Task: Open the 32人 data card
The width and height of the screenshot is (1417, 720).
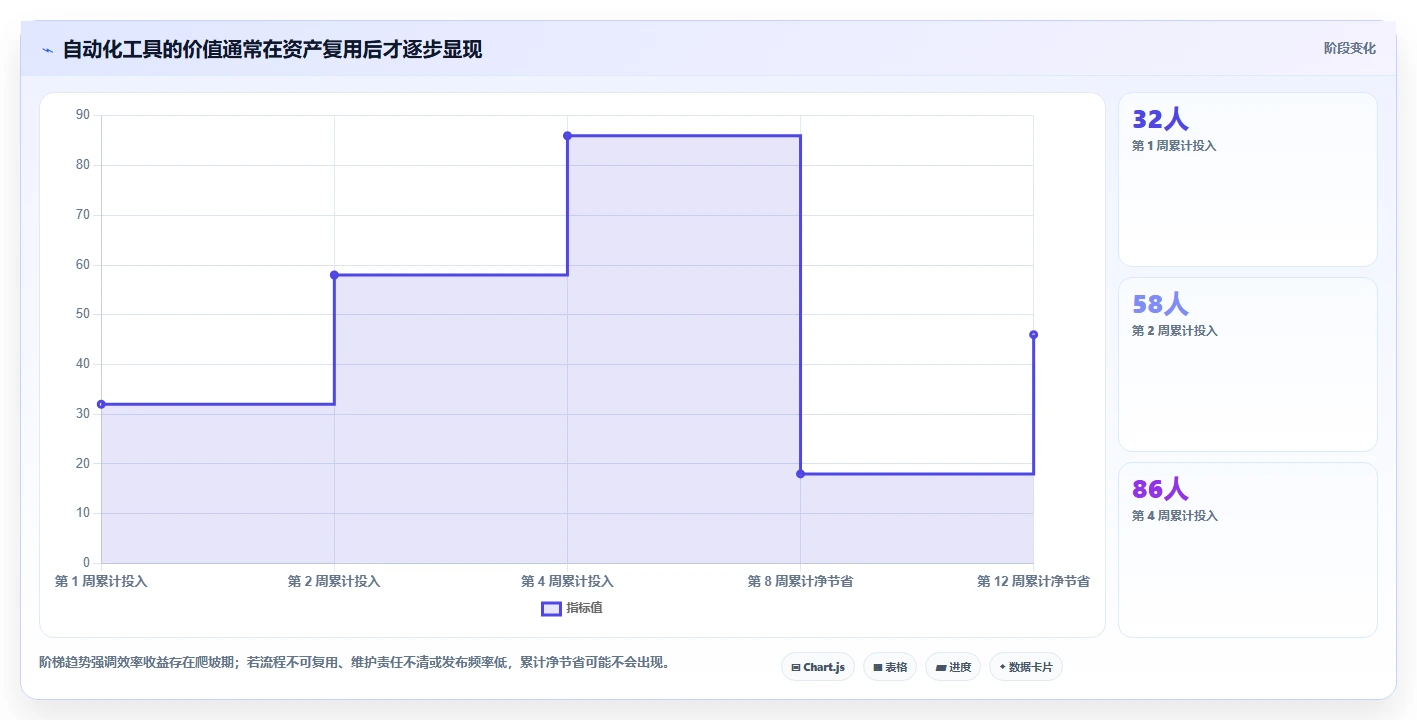Action: pyautogui.click(x=1248, y=180)
